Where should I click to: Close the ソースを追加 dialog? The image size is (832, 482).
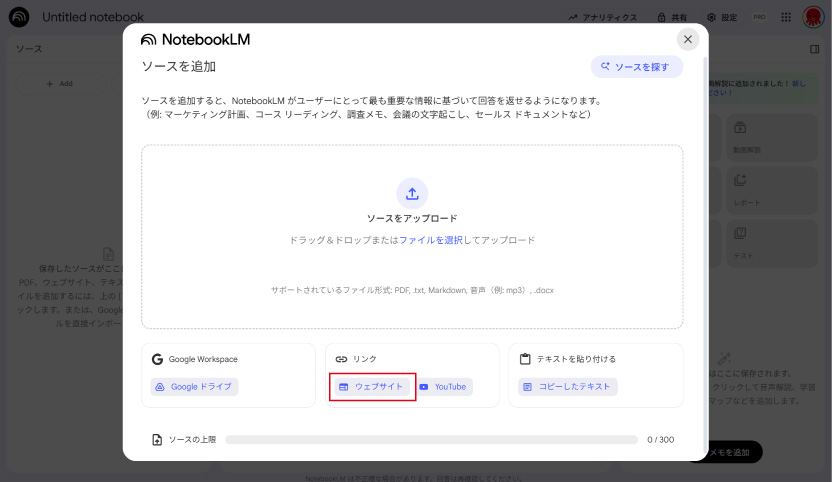687,39
